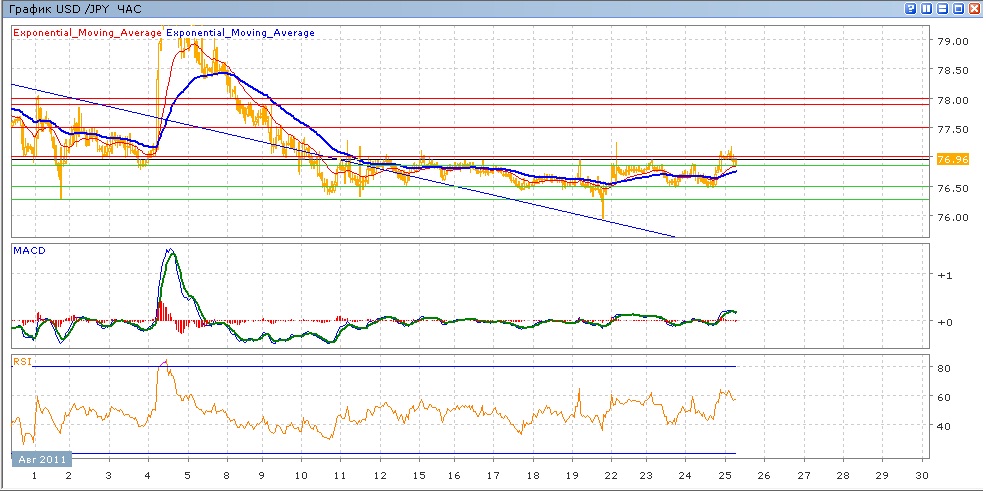Click day 4 on the time axis
The height and width of the screenshot is (491, 986).
pyautogui.click(x=146, y=476)
